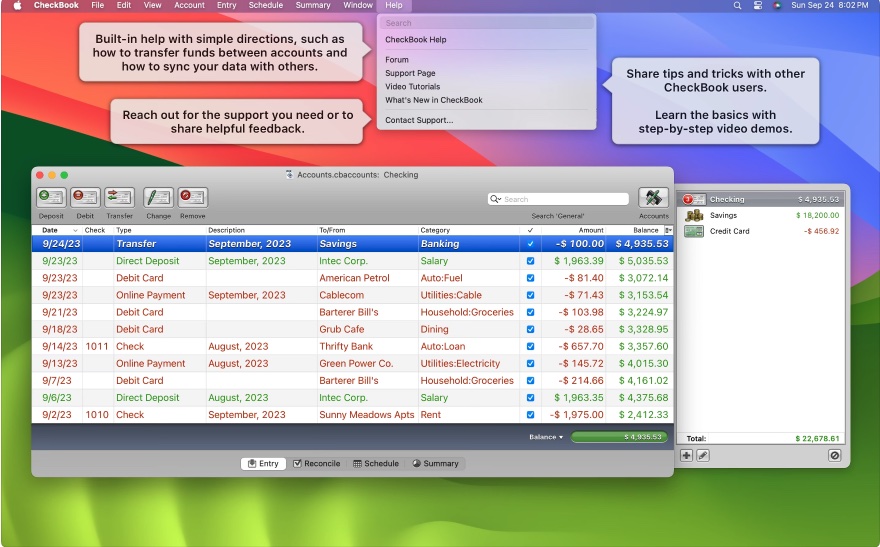Open the column options button after Balance header

coord(668,230)
